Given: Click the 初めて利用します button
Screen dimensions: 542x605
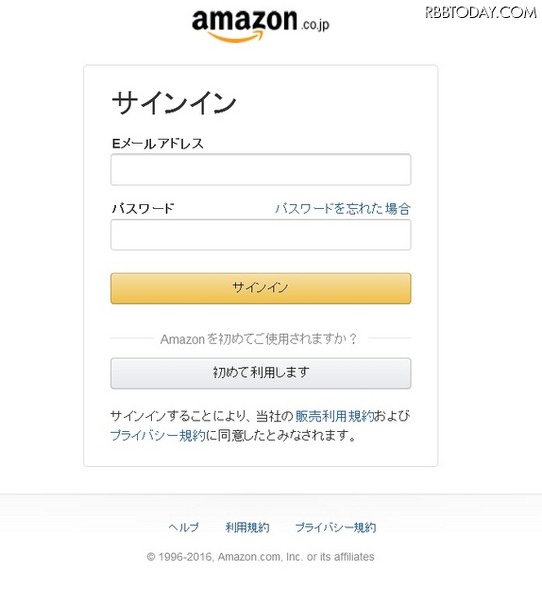Looking at the screenshot, I should tap(261, 373).
